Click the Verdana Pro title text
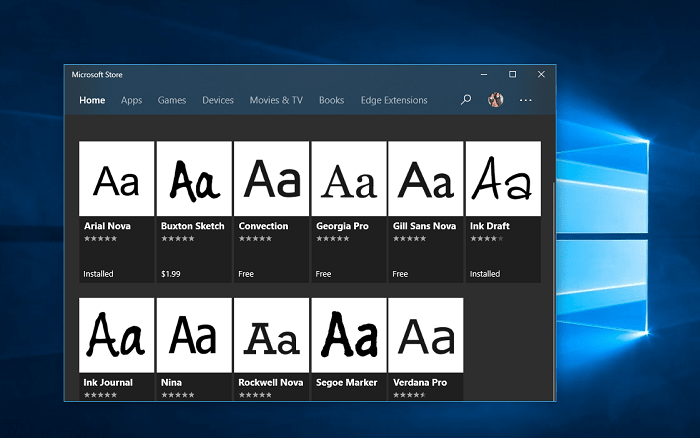This screenshot has height=438, width=700. point(420,383)
